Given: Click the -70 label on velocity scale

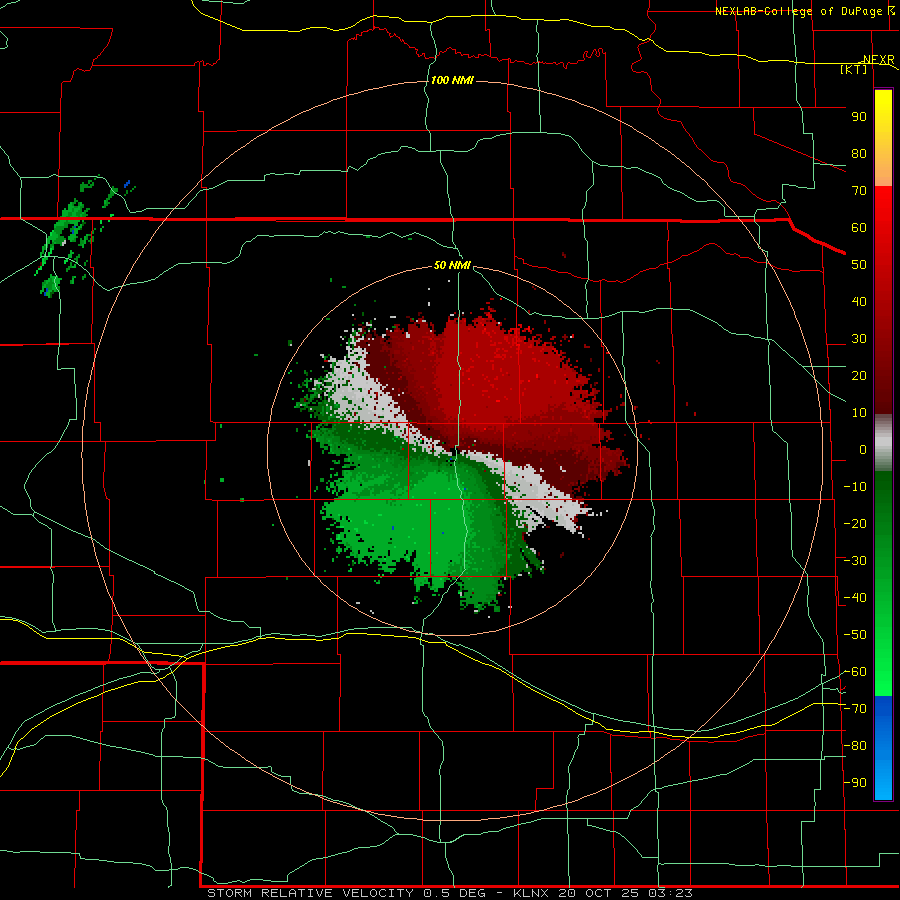Looking at the screenshot, I should click(855, 709).
